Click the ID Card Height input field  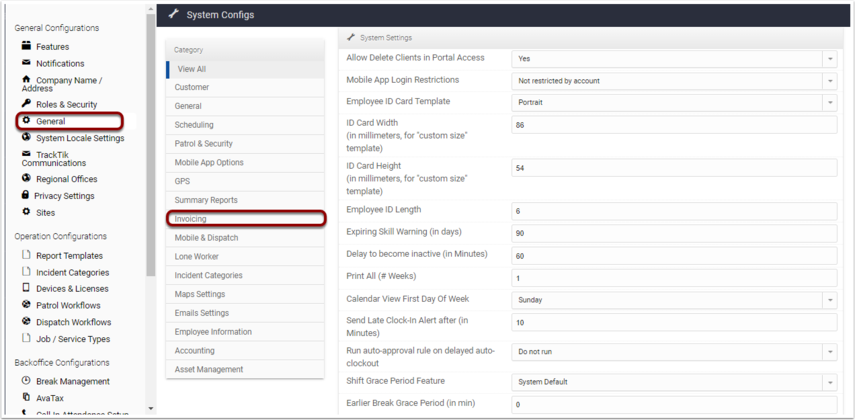coord(674,168)
